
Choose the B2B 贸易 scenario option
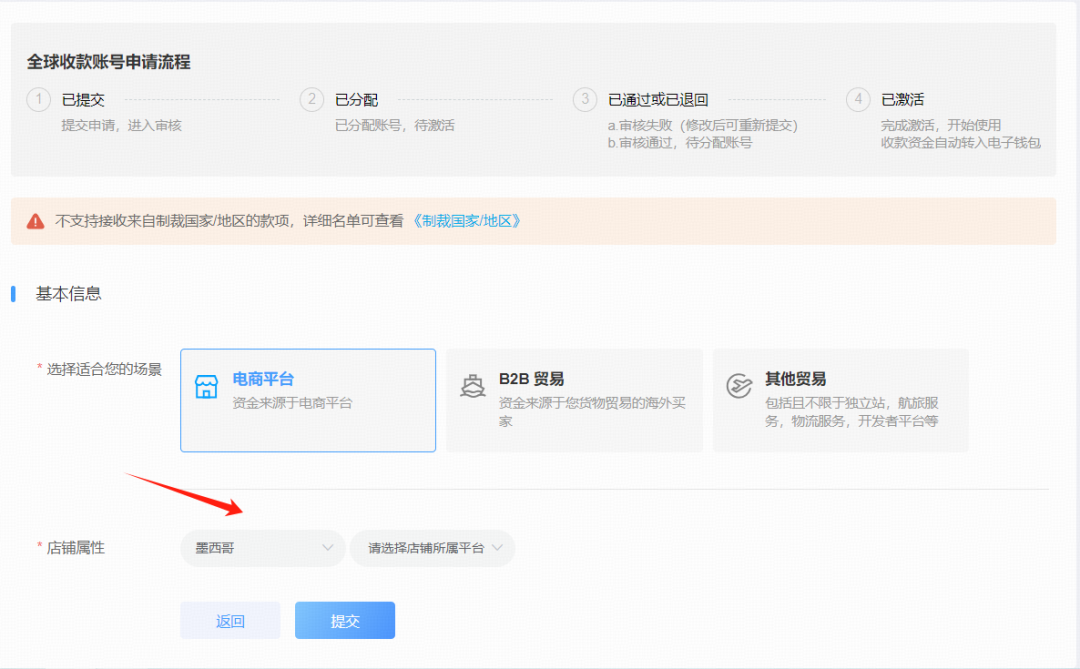[x=574, y=400]
